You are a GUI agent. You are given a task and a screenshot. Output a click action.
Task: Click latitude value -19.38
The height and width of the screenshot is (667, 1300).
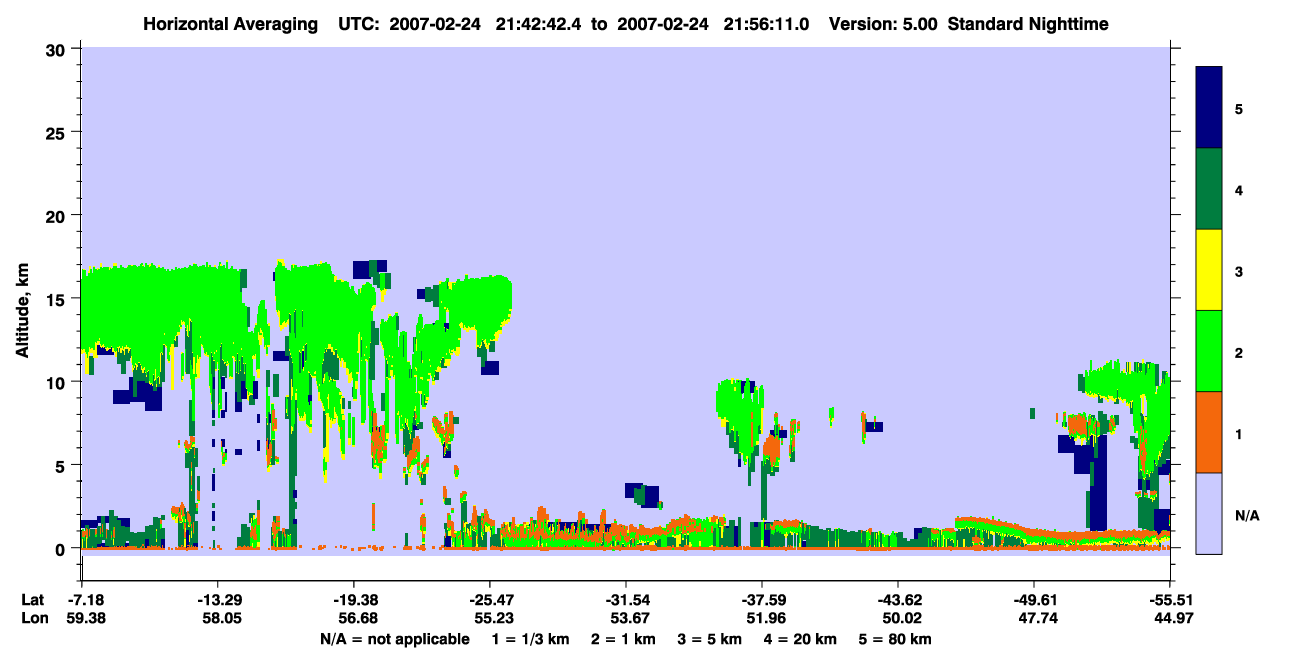click(353, 600)
